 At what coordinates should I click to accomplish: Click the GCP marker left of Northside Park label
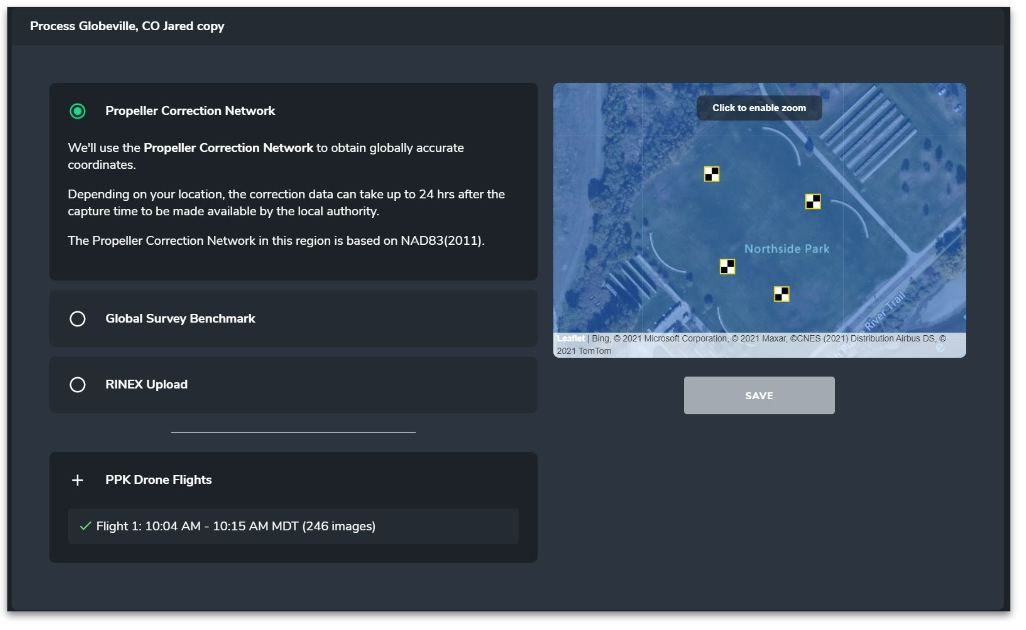727,266
